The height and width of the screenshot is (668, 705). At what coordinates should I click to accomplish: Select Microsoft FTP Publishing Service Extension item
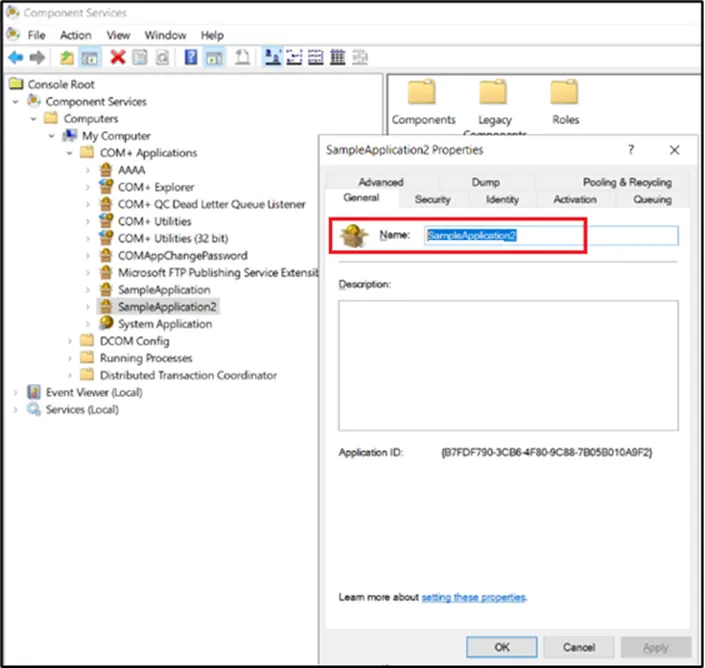click(218, 272)
